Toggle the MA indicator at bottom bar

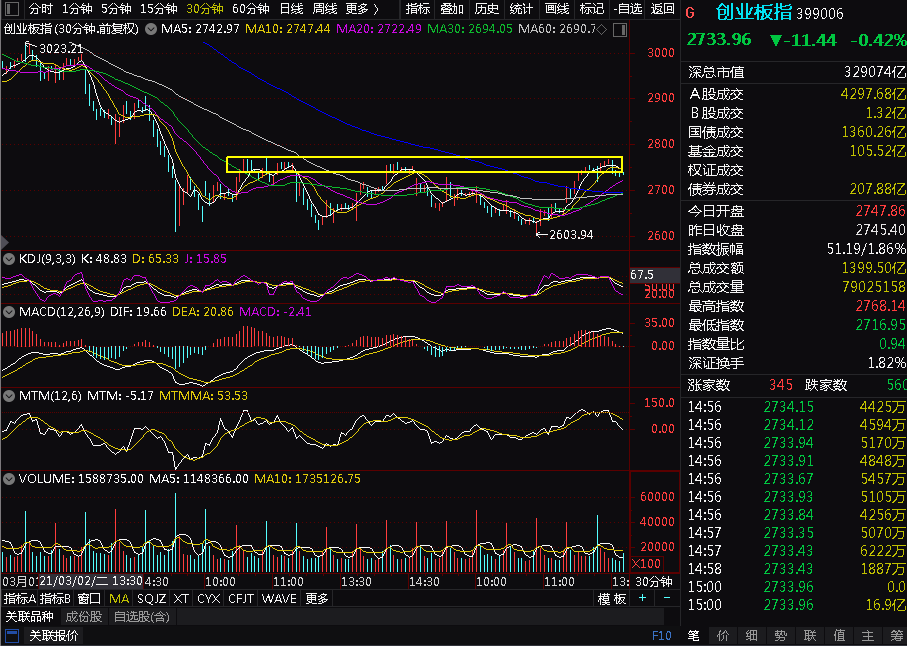(119, 599)
